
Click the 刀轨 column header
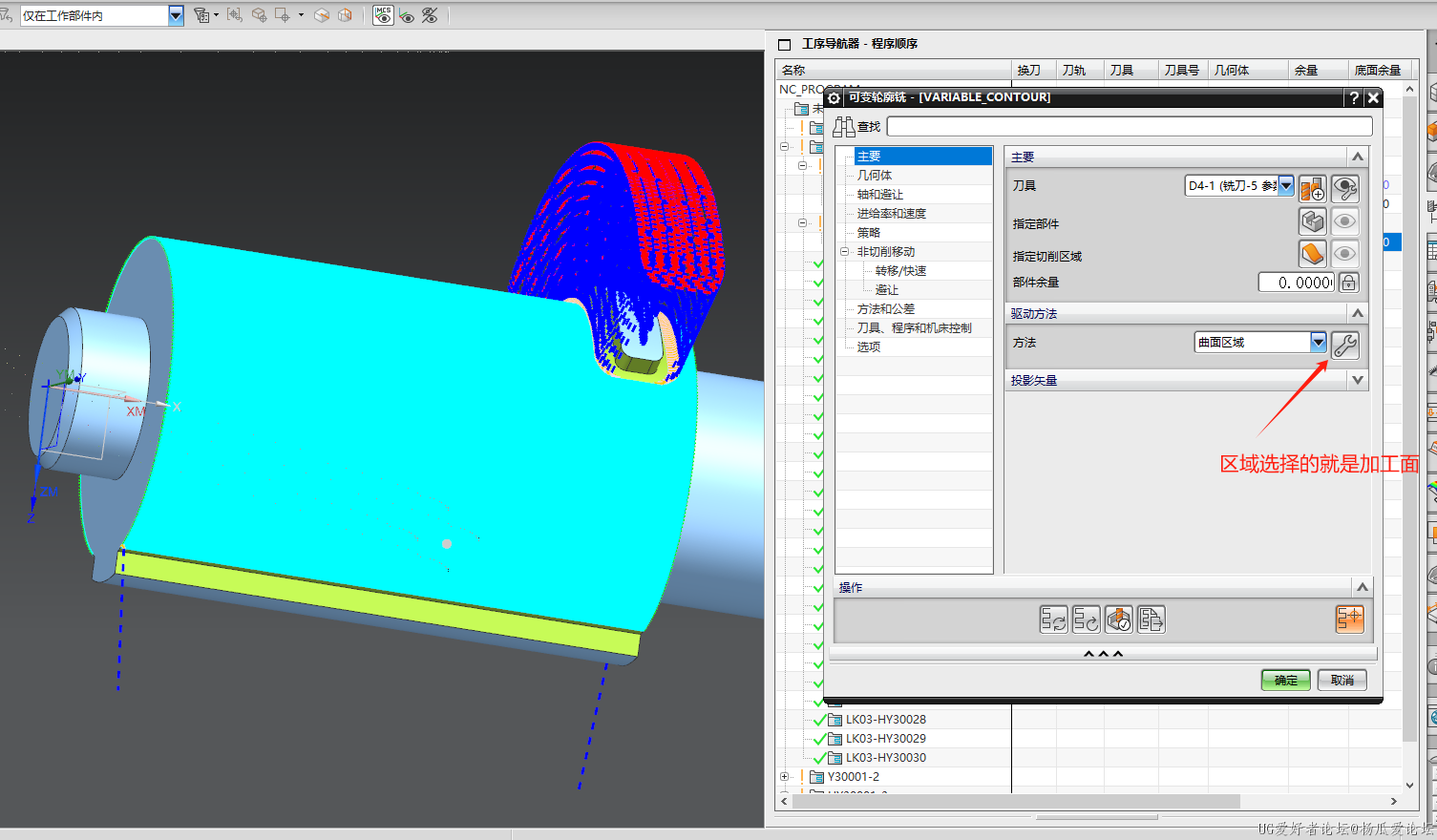[1080, 70]
